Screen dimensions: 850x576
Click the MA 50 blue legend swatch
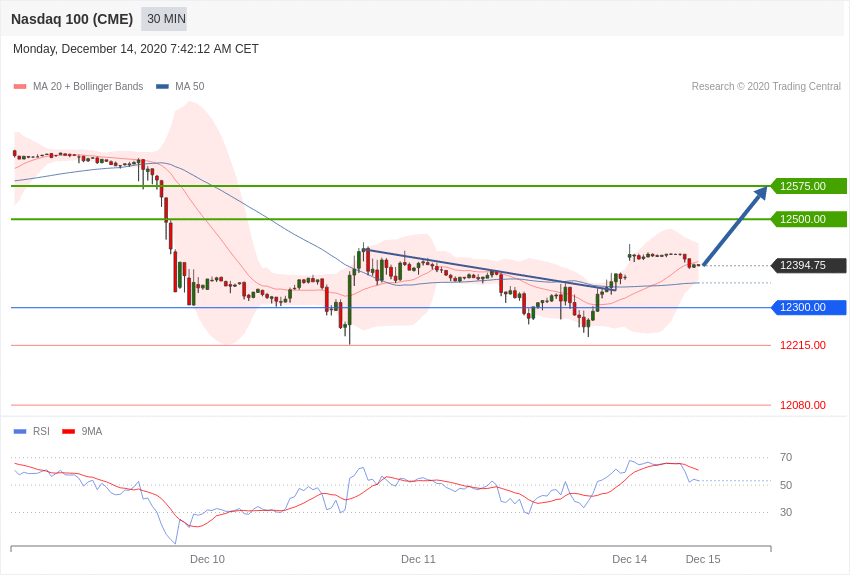pyautogui.click(x=162, y=87)
